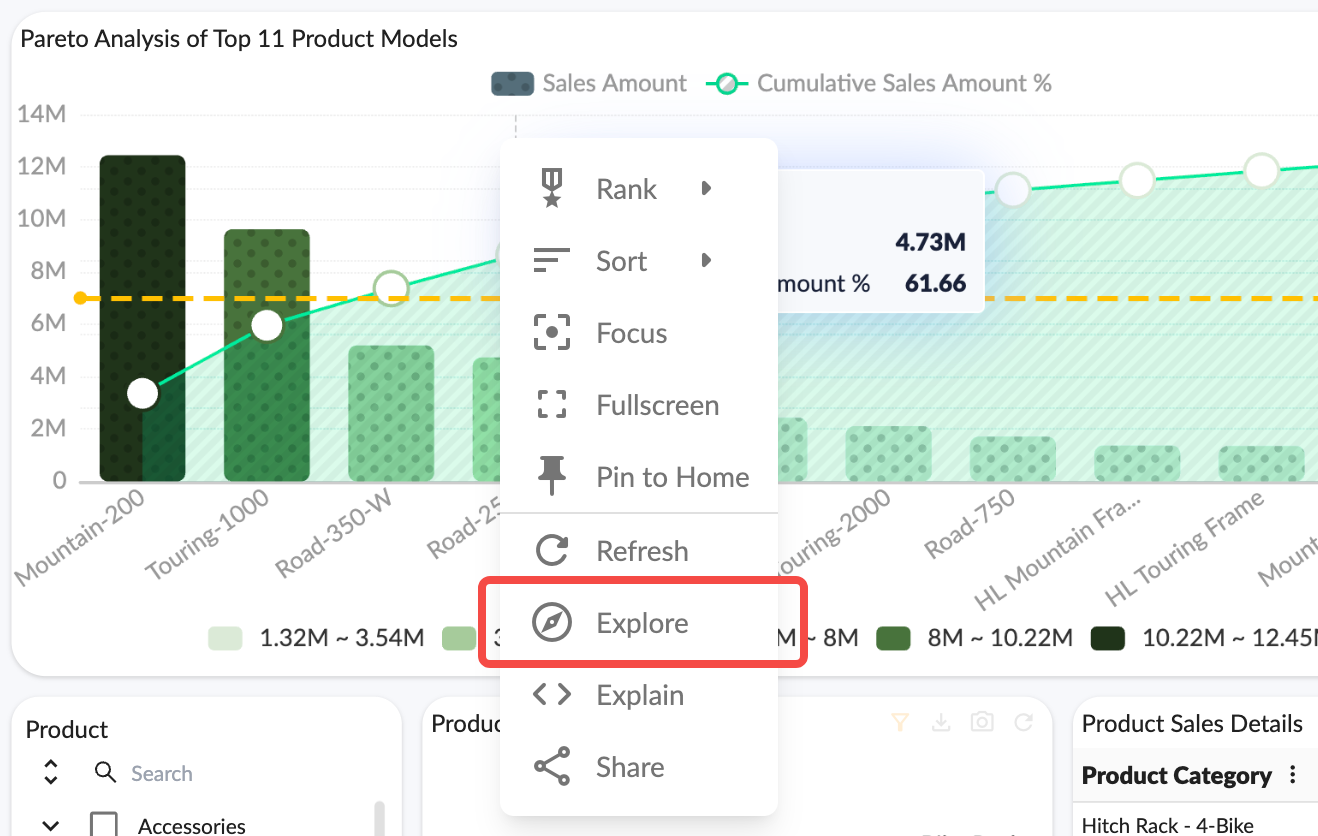Open the Rank submenu arrow
This screenshot has height=836, width=1318.
click(x=706, y=189)
